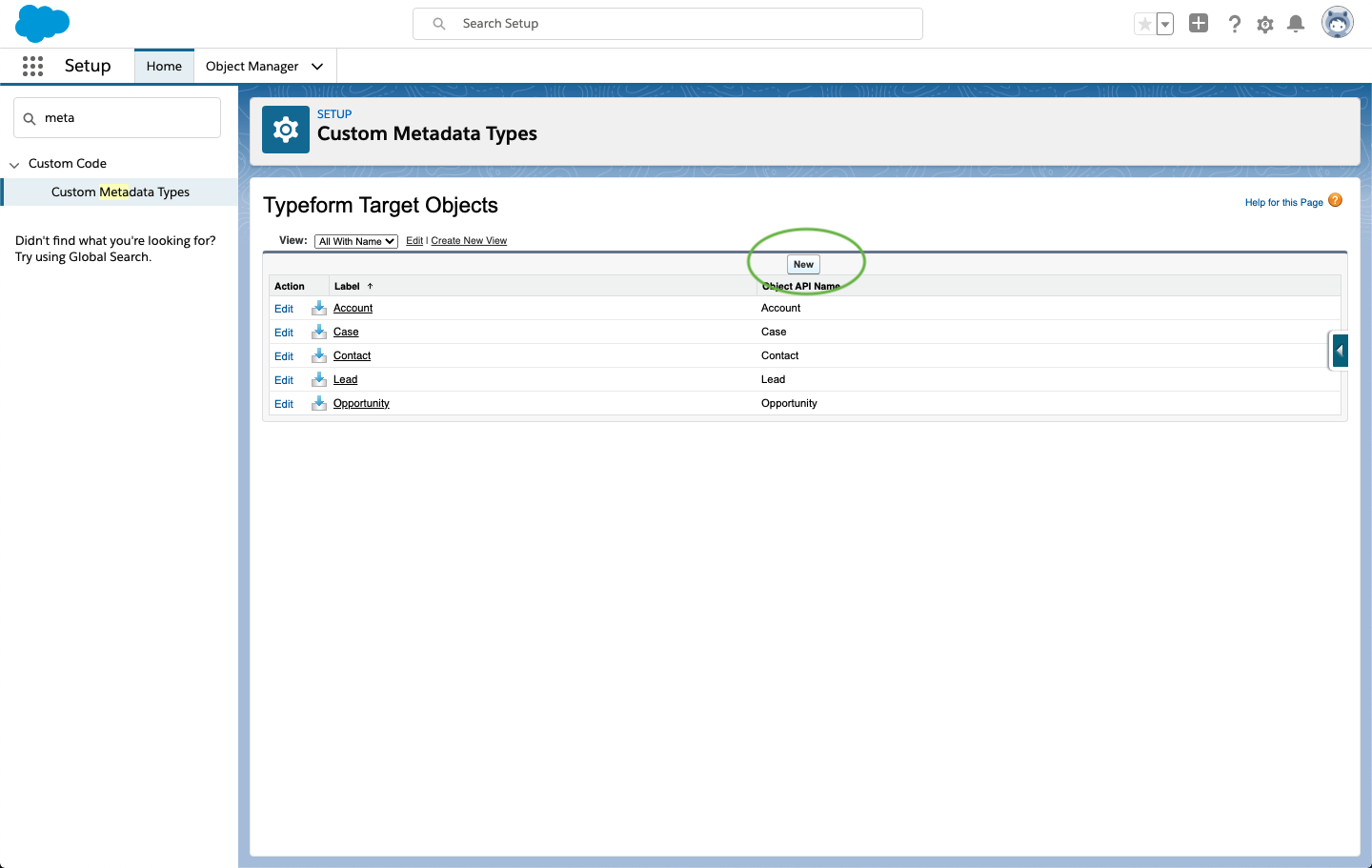
Task: Click the Action column header
Action: click(290, 286)
